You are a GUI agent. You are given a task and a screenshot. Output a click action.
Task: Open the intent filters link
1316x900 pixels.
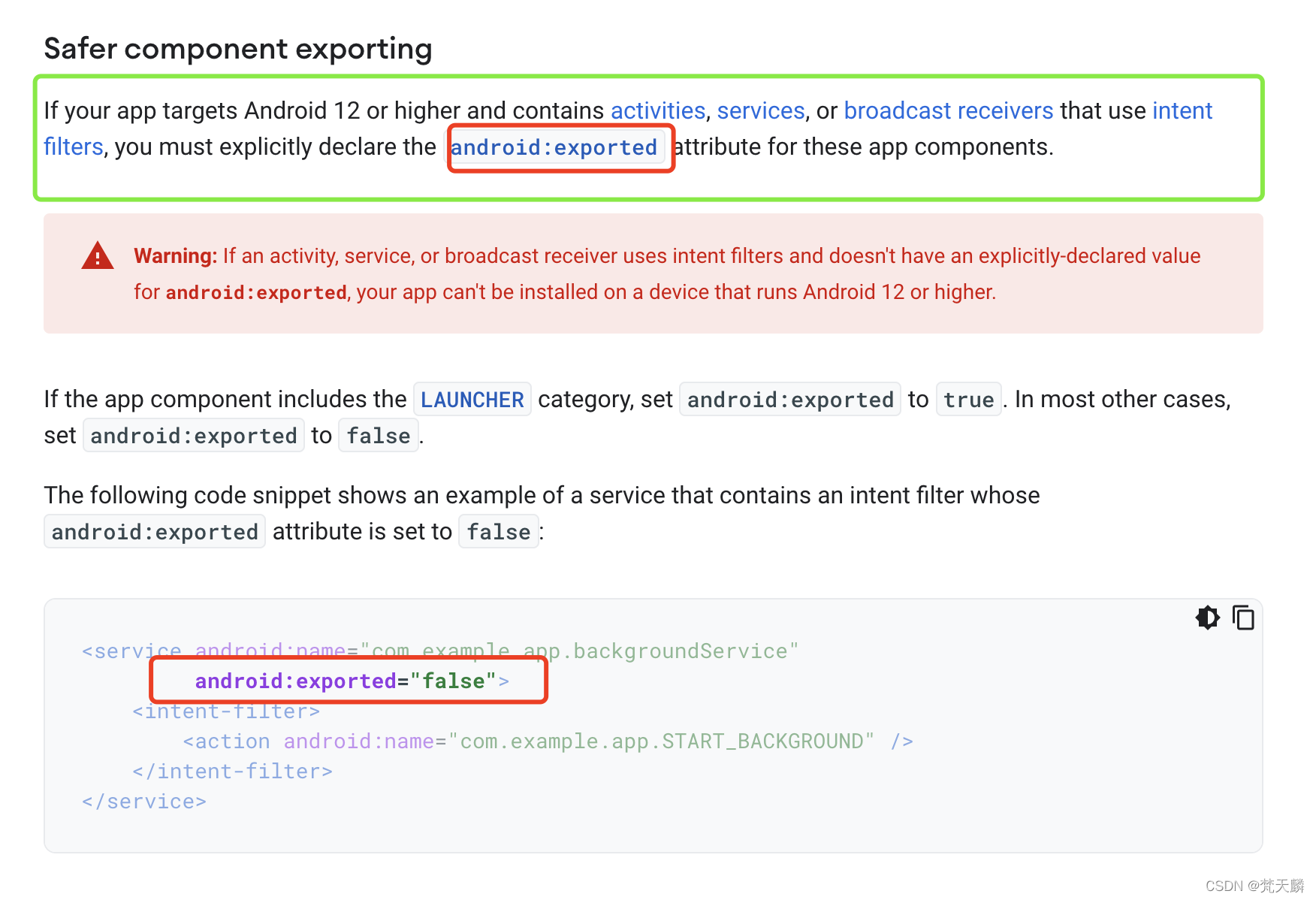1182,110
